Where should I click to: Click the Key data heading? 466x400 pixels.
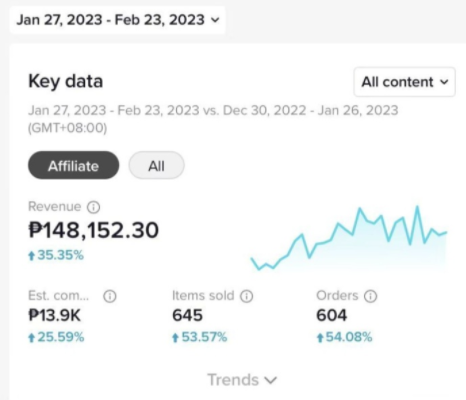[x=66, y=81]
